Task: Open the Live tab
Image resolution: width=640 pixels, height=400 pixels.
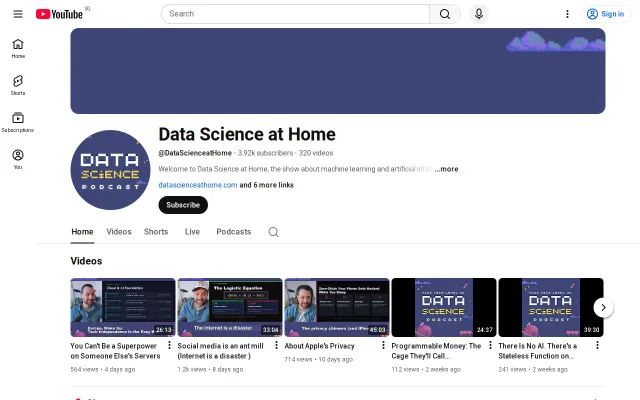Action: [x=192, y=232]
